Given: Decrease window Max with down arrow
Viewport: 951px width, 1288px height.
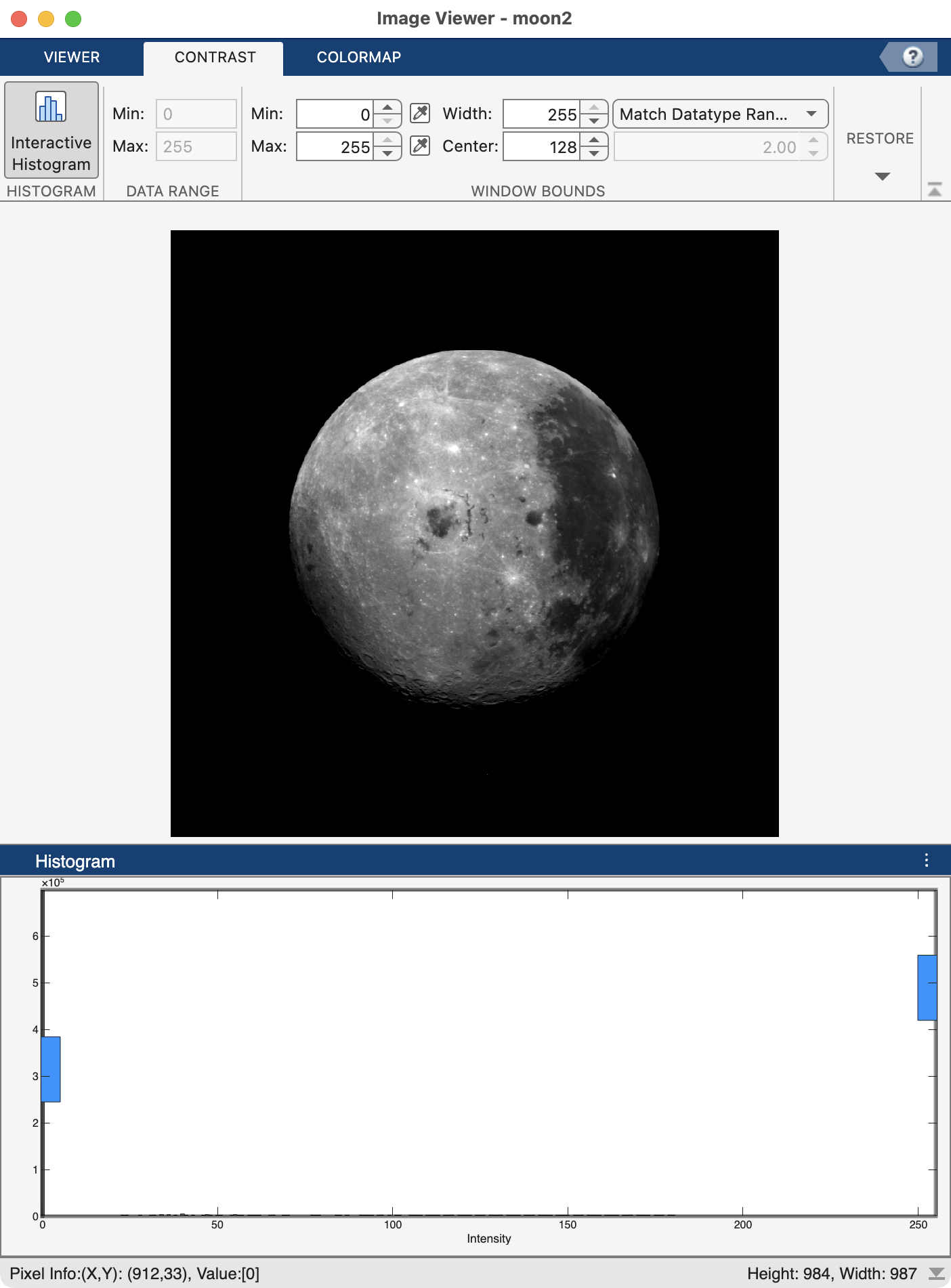Looking at the screenshot, I should 387,154.
